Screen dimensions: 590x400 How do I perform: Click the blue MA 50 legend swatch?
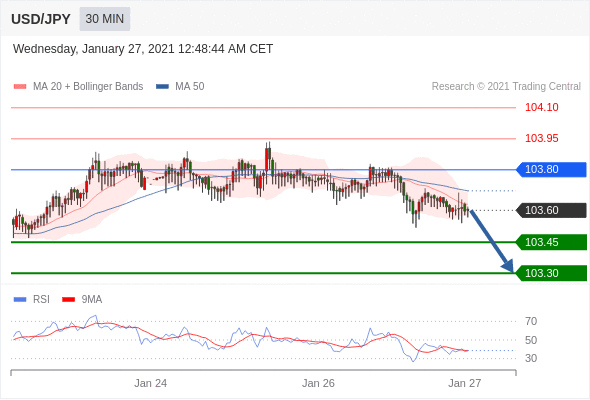pyautogui.click(x=162, y=87)
